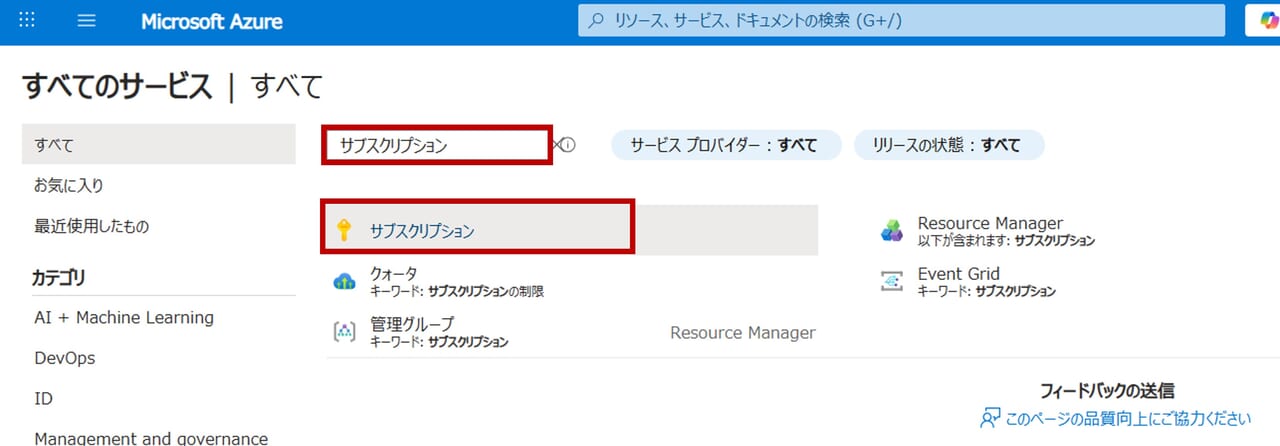Click the info icon beside filter box
This screenshot has width=1280, height=446.
click(569, 145)
